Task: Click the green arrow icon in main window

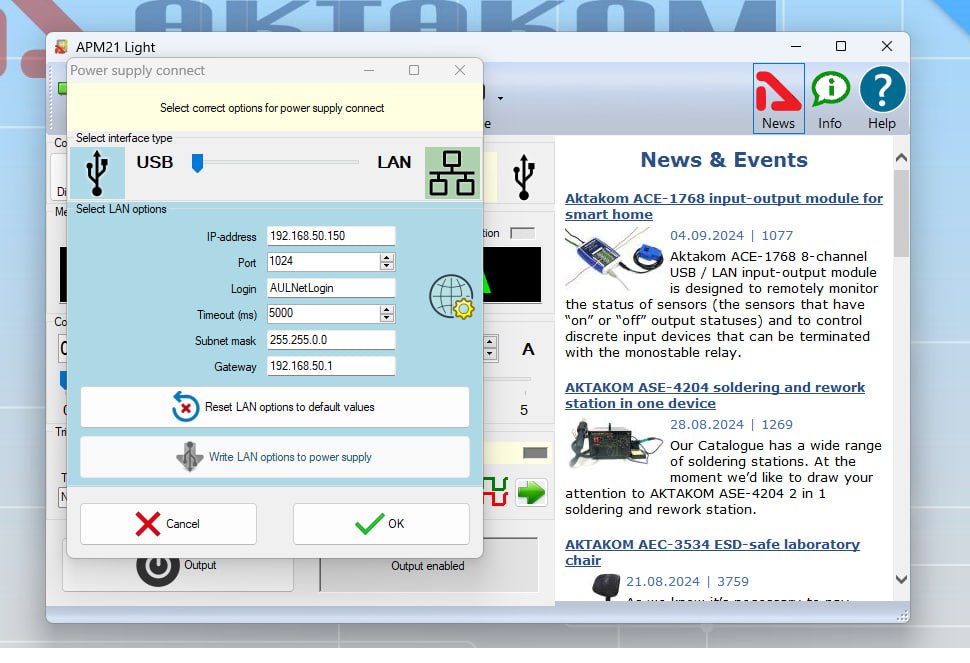Action: click(531, 493)
